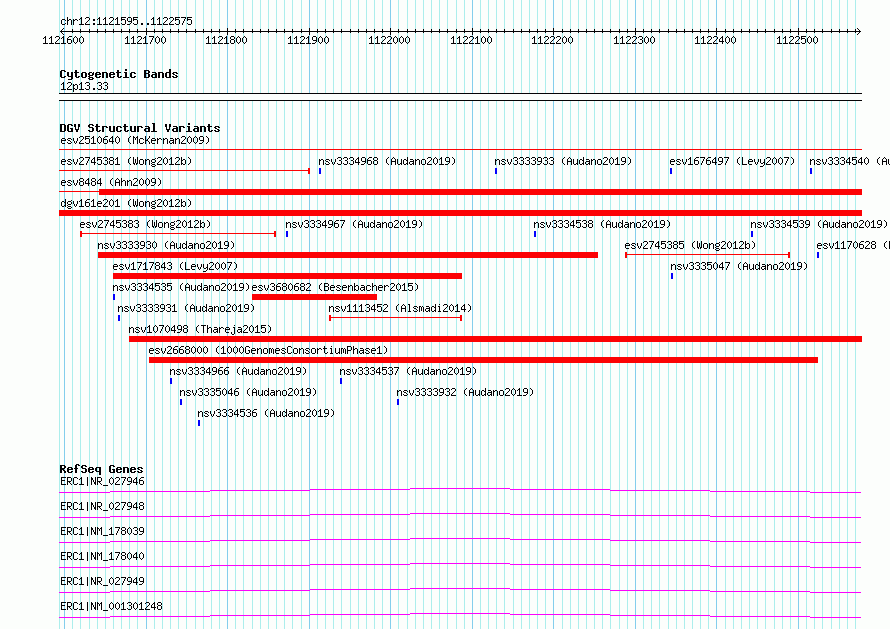Click the ERC1|NR_027949 gene track label

pyautogui.click(x=102, y=581)
